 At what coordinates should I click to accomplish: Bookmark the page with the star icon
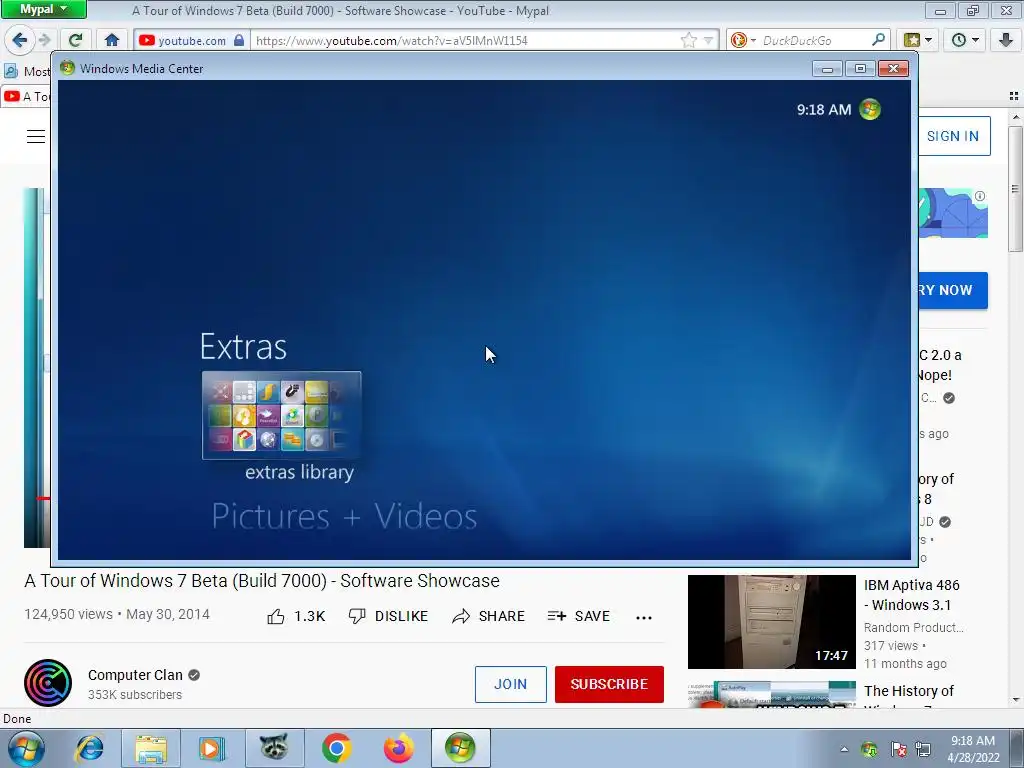[688, 40]
